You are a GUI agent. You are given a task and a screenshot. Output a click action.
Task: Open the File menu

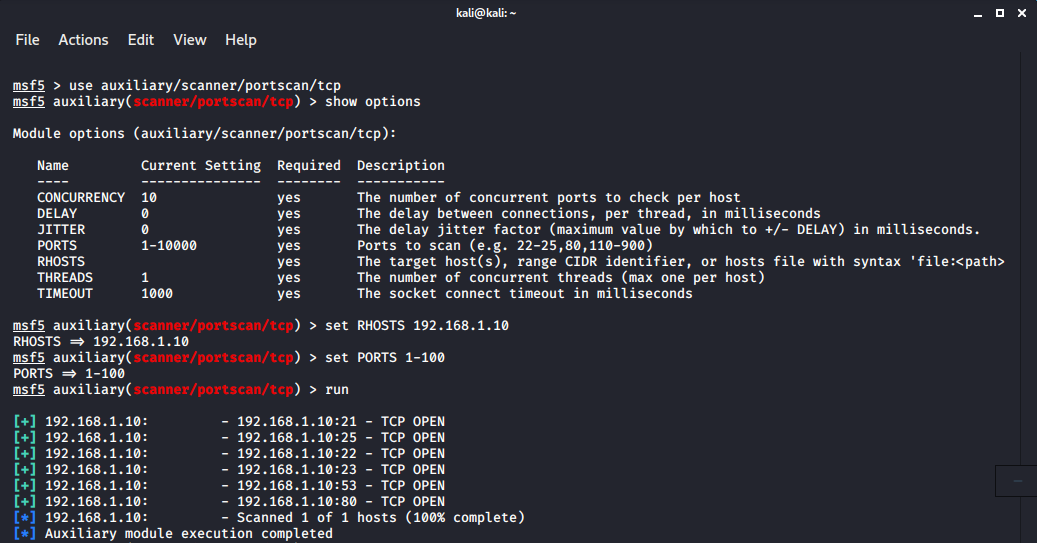coord(27,40)
